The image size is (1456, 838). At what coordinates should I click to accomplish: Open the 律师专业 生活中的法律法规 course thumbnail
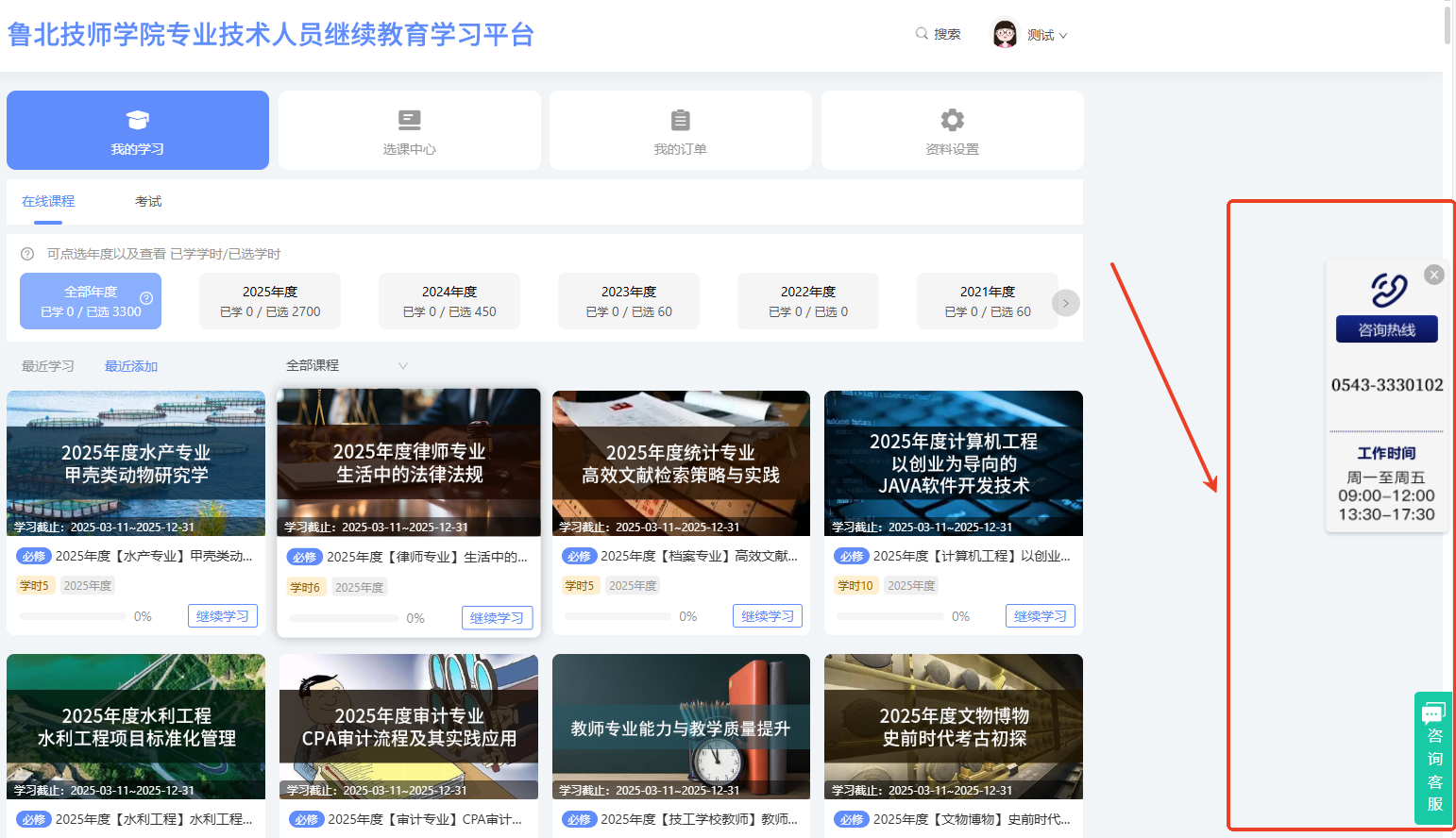point(409,462)
